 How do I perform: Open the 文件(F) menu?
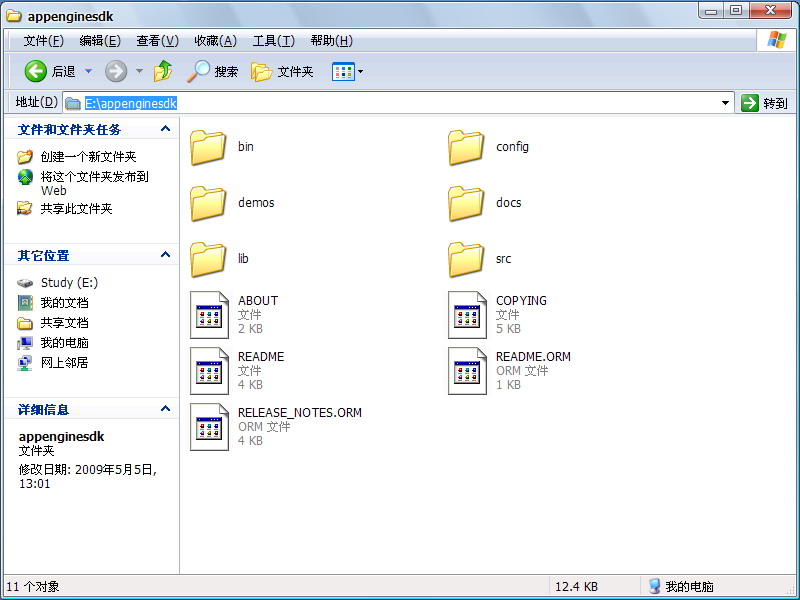(x=44, y=41)
